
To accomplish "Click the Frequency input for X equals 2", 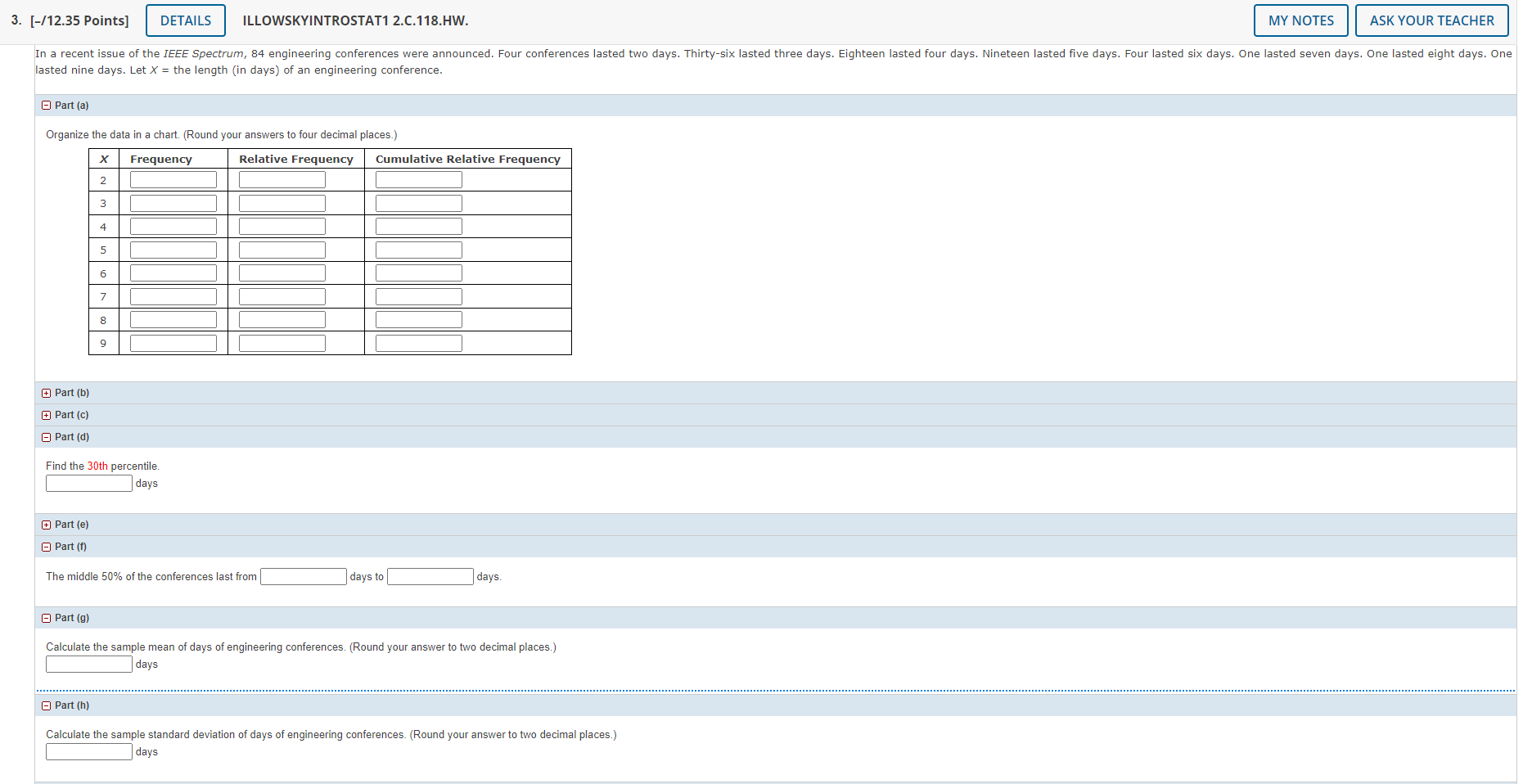I will 172,178.
